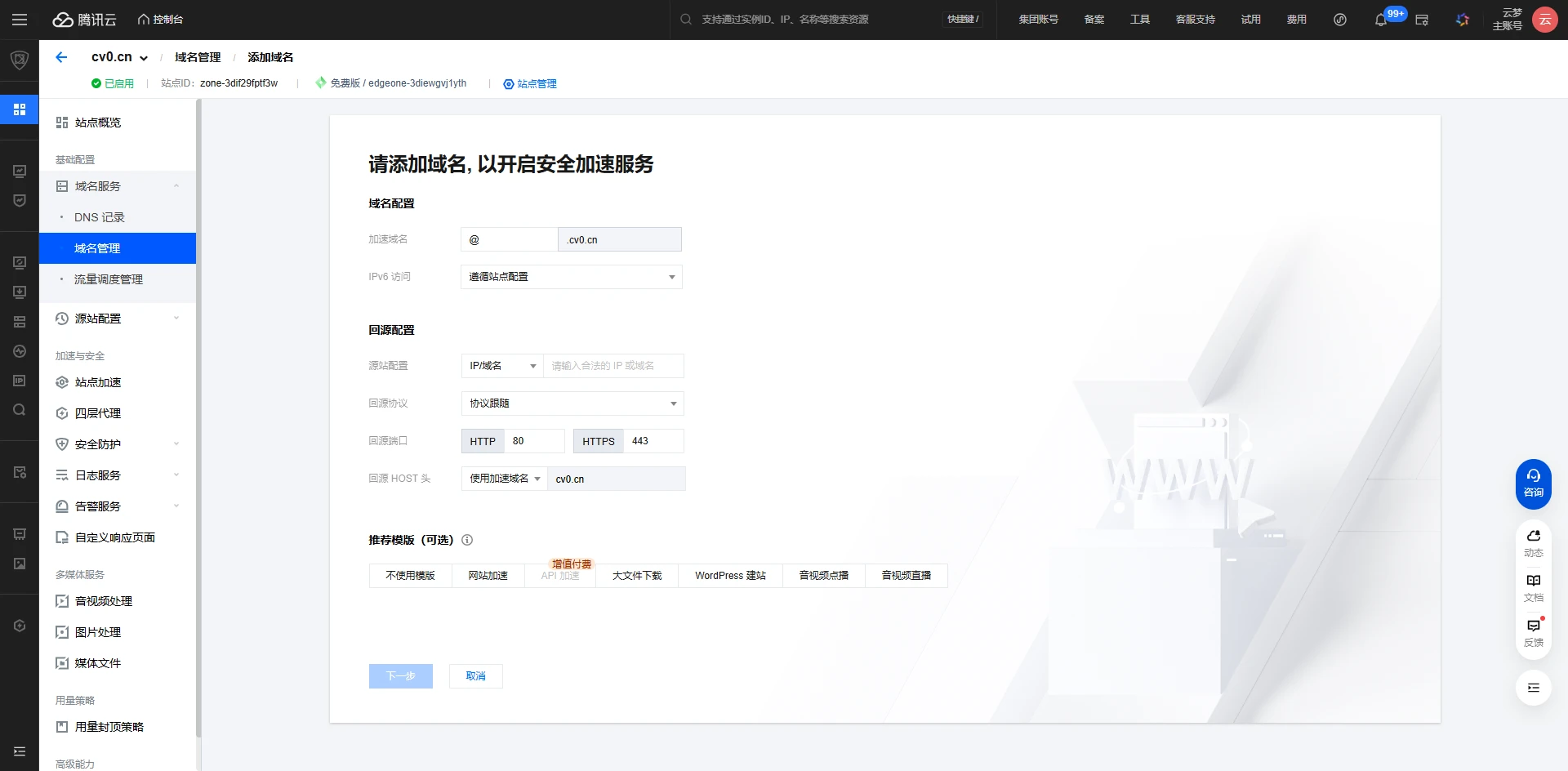Click the sidebar vertical scrollbar
The height and width of the screenshot is (771, 1568).
(x=198, y=408)
